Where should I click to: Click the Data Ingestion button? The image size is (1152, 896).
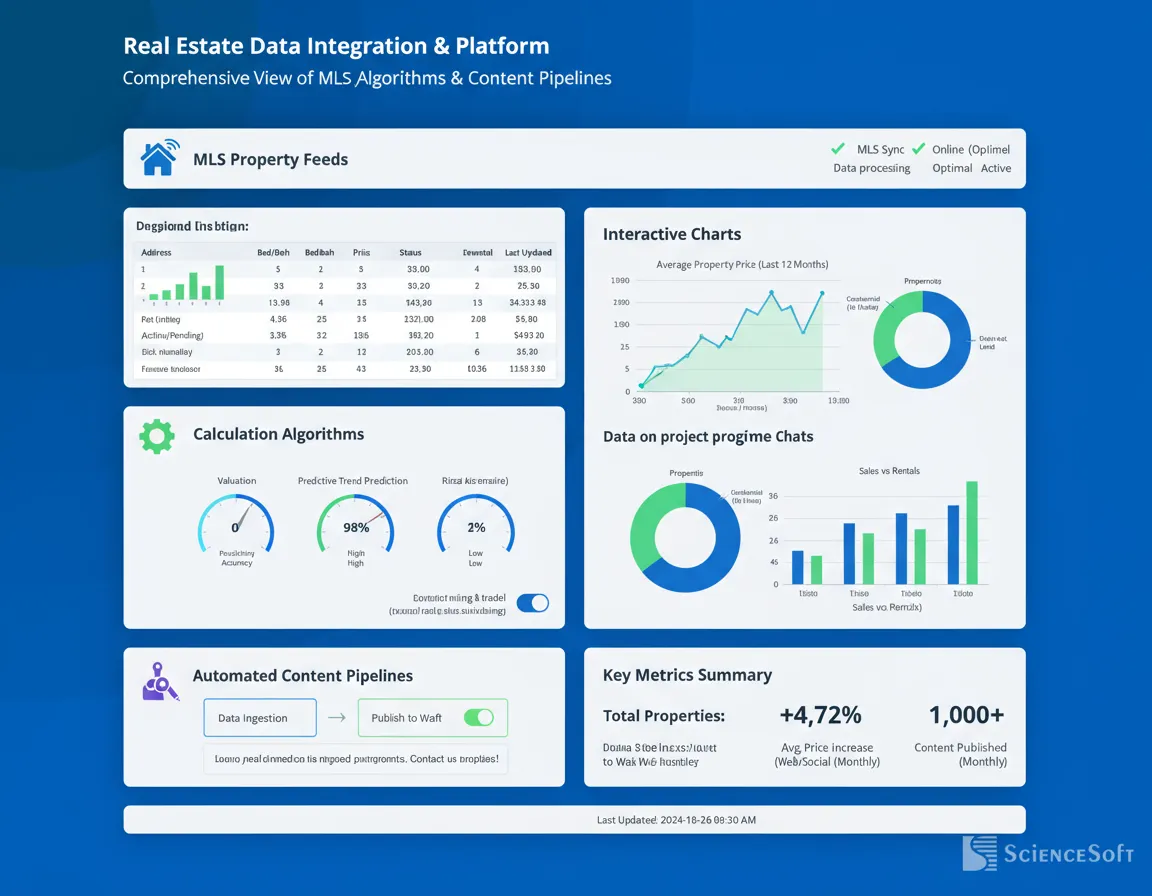pyautogui.click(x=259, y=717)
